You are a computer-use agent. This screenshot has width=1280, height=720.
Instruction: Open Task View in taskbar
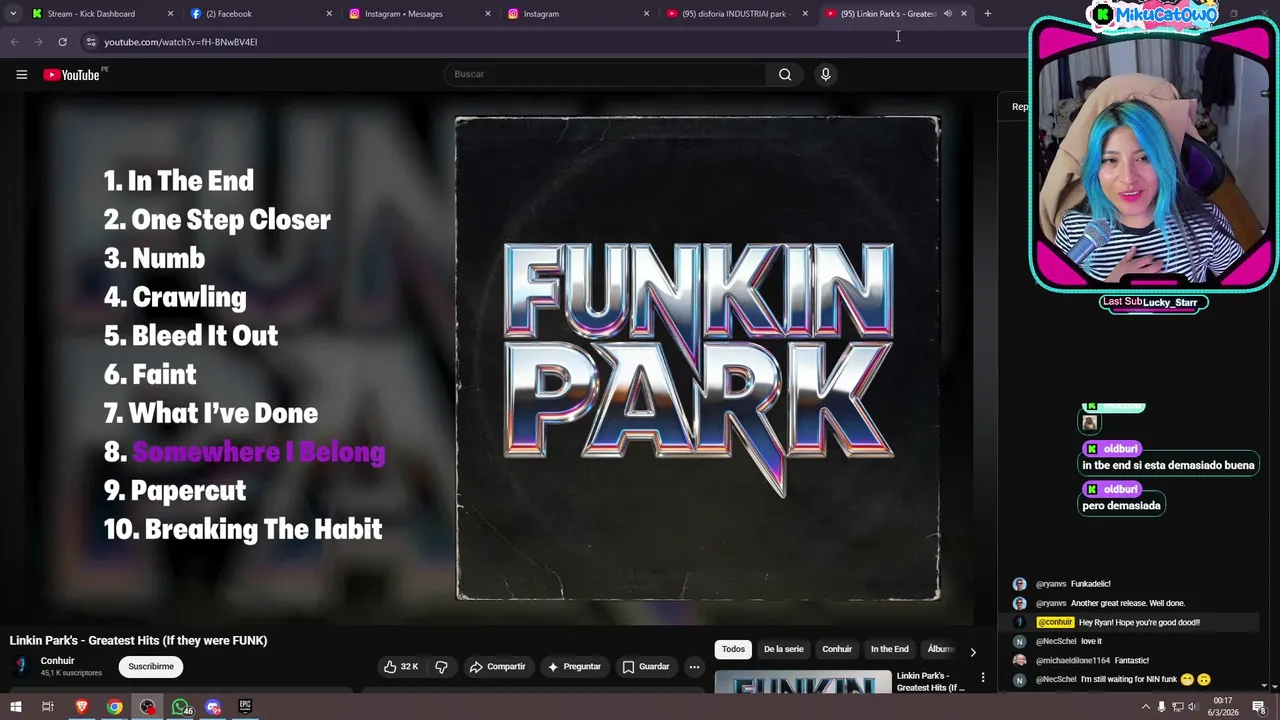(x=47, y=707)
